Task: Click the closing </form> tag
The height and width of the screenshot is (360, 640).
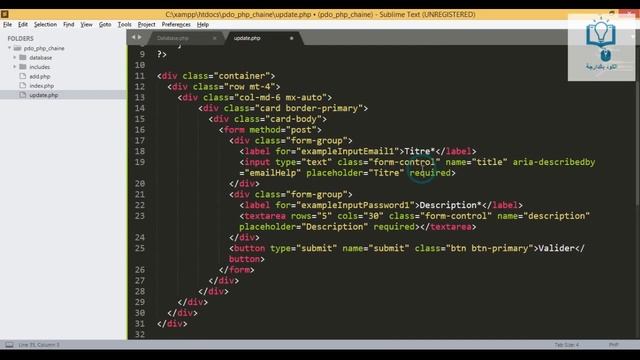Action: 236,270
